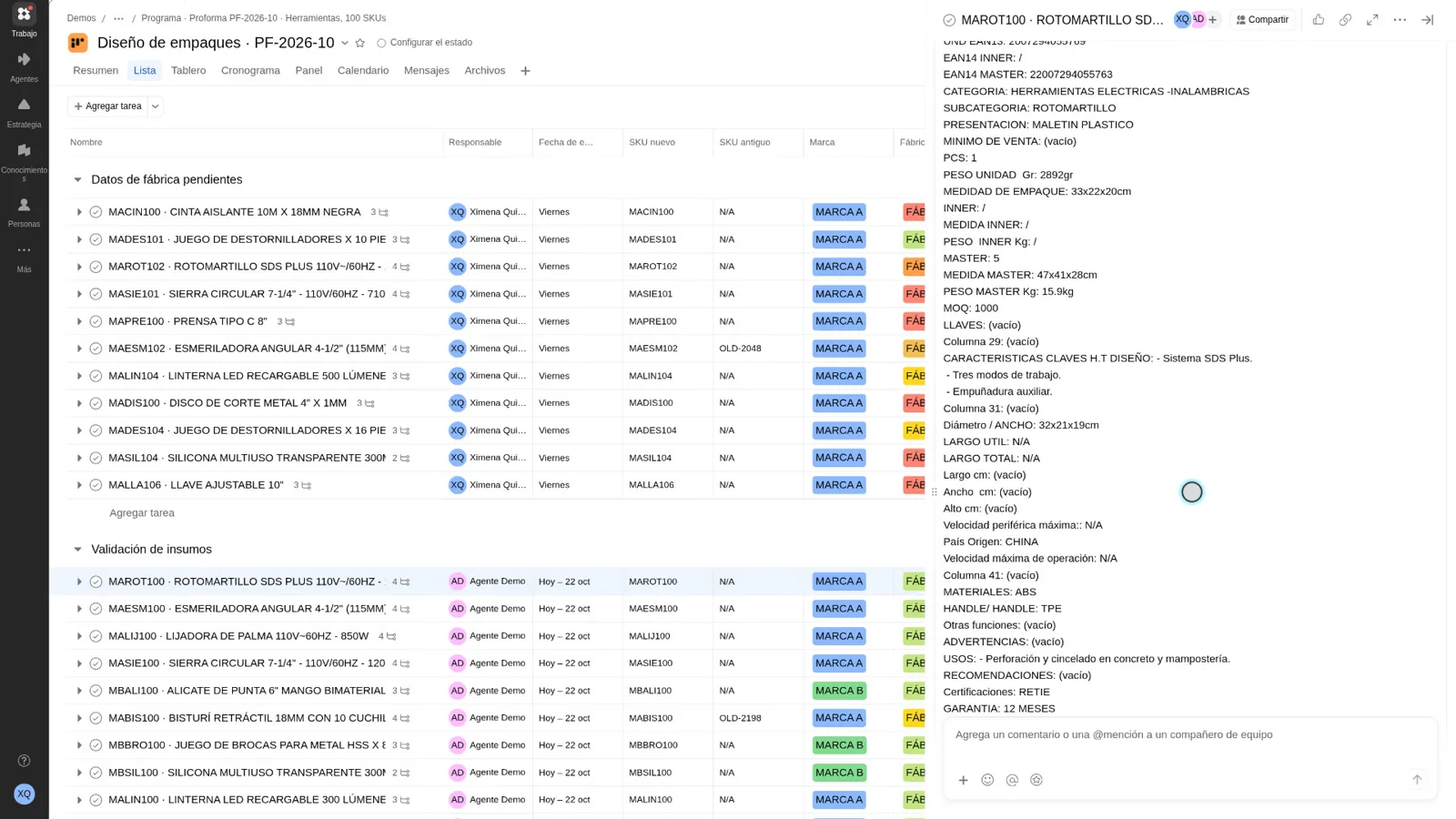Mark MAPRE100 task complete

96,321
